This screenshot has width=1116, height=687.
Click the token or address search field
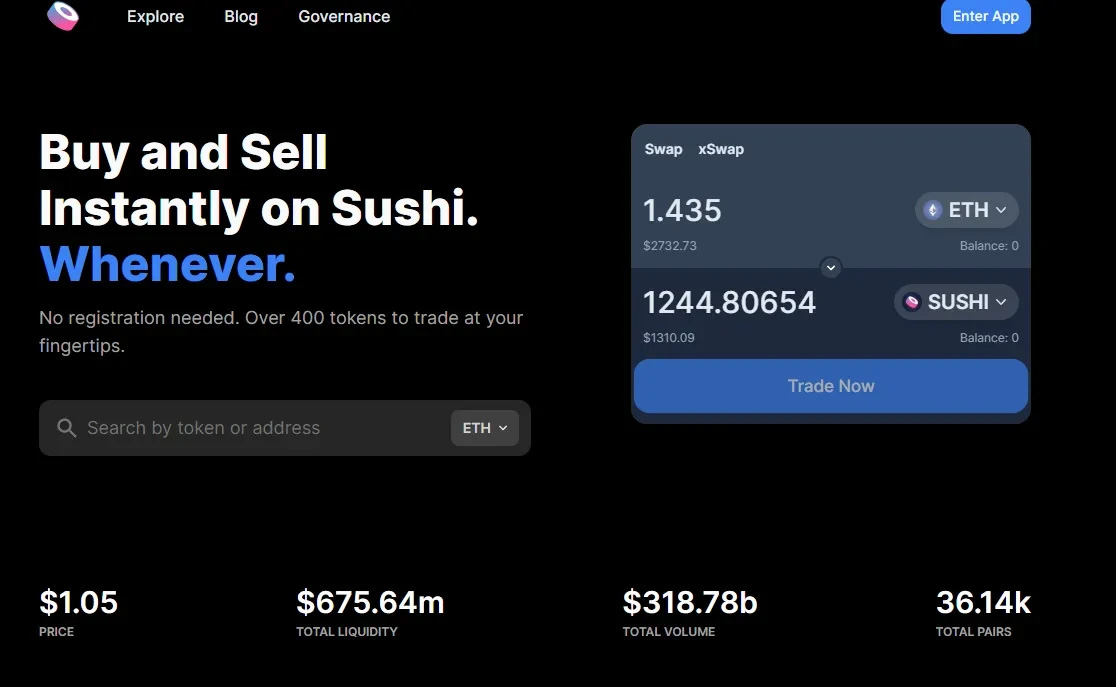tap(260, 428)
